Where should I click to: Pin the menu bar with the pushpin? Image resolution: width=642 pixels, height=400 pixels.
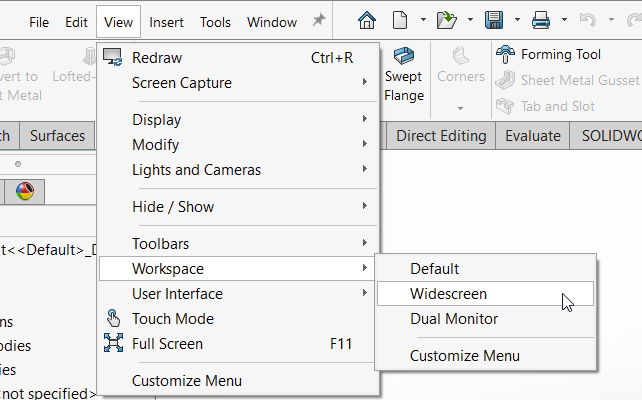point(319,20)
